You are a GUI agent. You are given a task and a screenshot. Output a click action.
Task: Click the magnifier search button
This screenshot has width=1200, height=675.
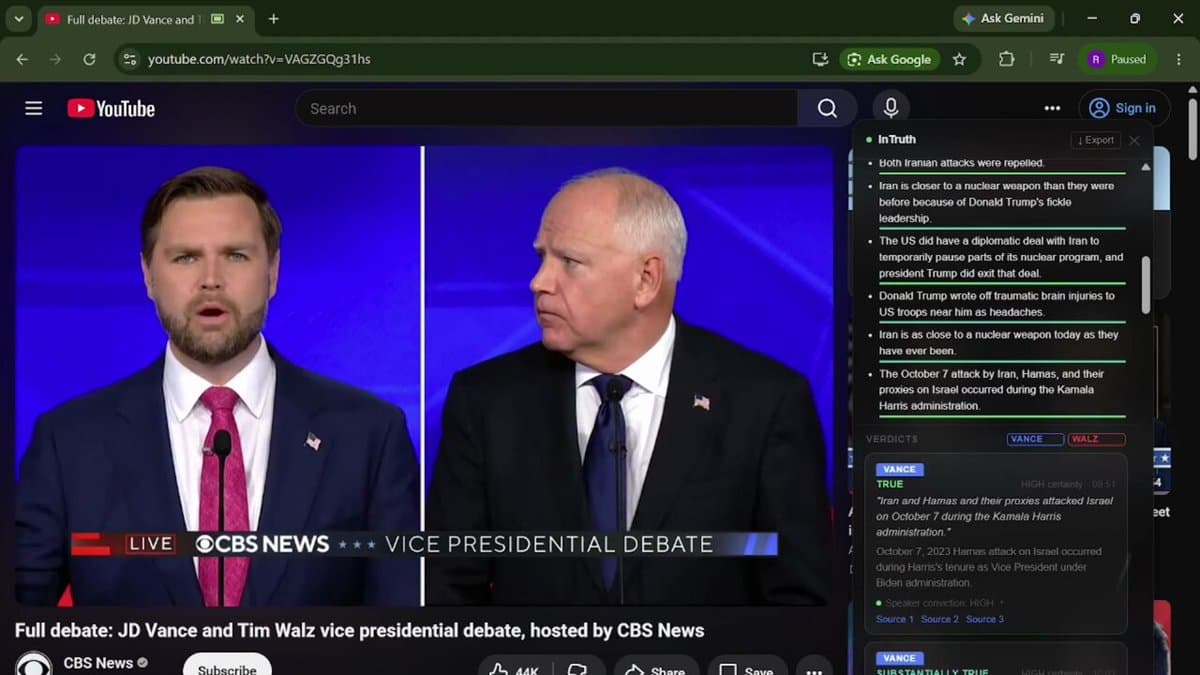(827, 108)
